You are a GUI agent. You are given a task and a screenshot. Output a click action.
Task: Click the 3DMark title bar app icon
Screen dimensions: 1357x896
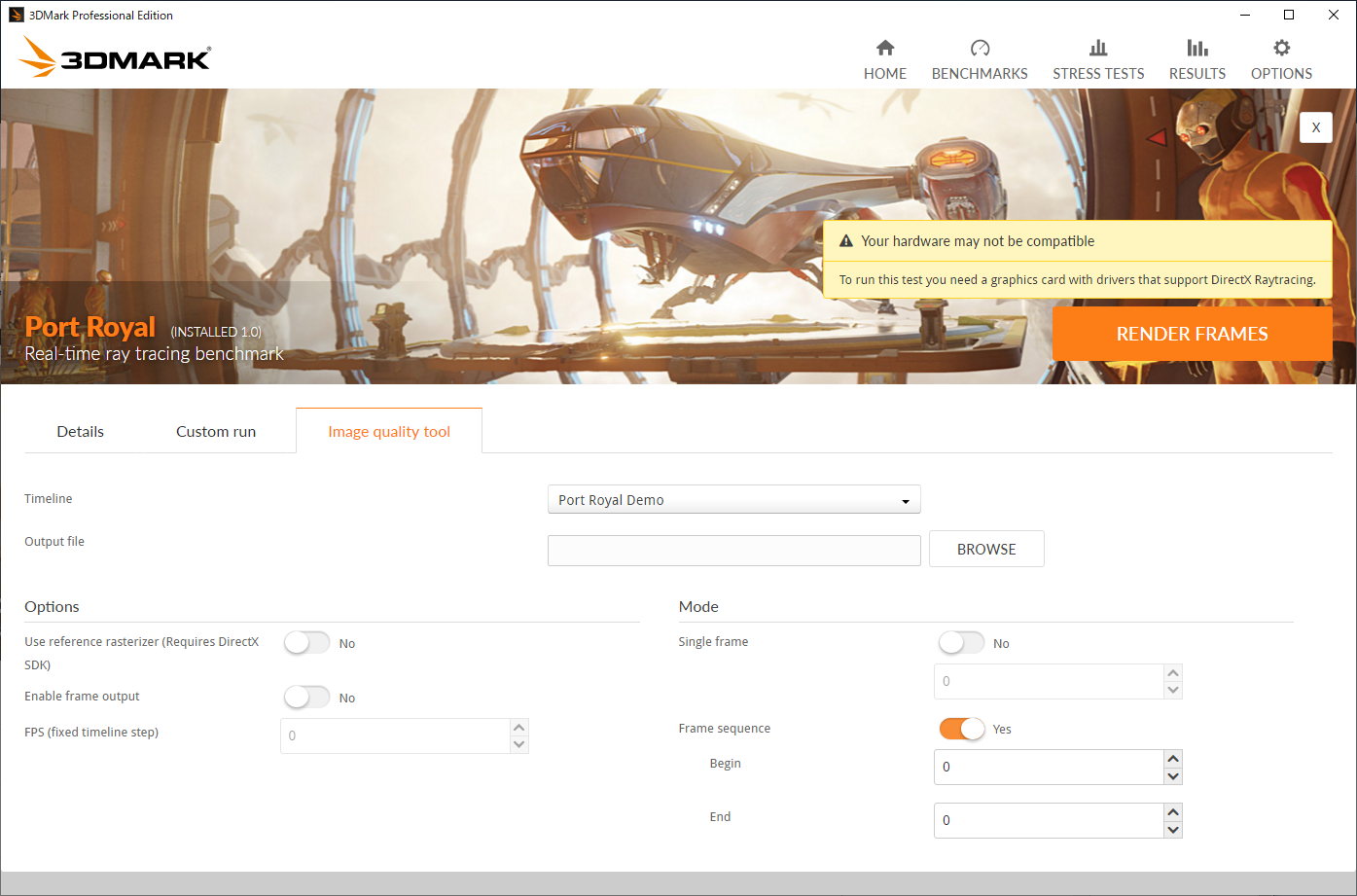click(x=16, y=15)
